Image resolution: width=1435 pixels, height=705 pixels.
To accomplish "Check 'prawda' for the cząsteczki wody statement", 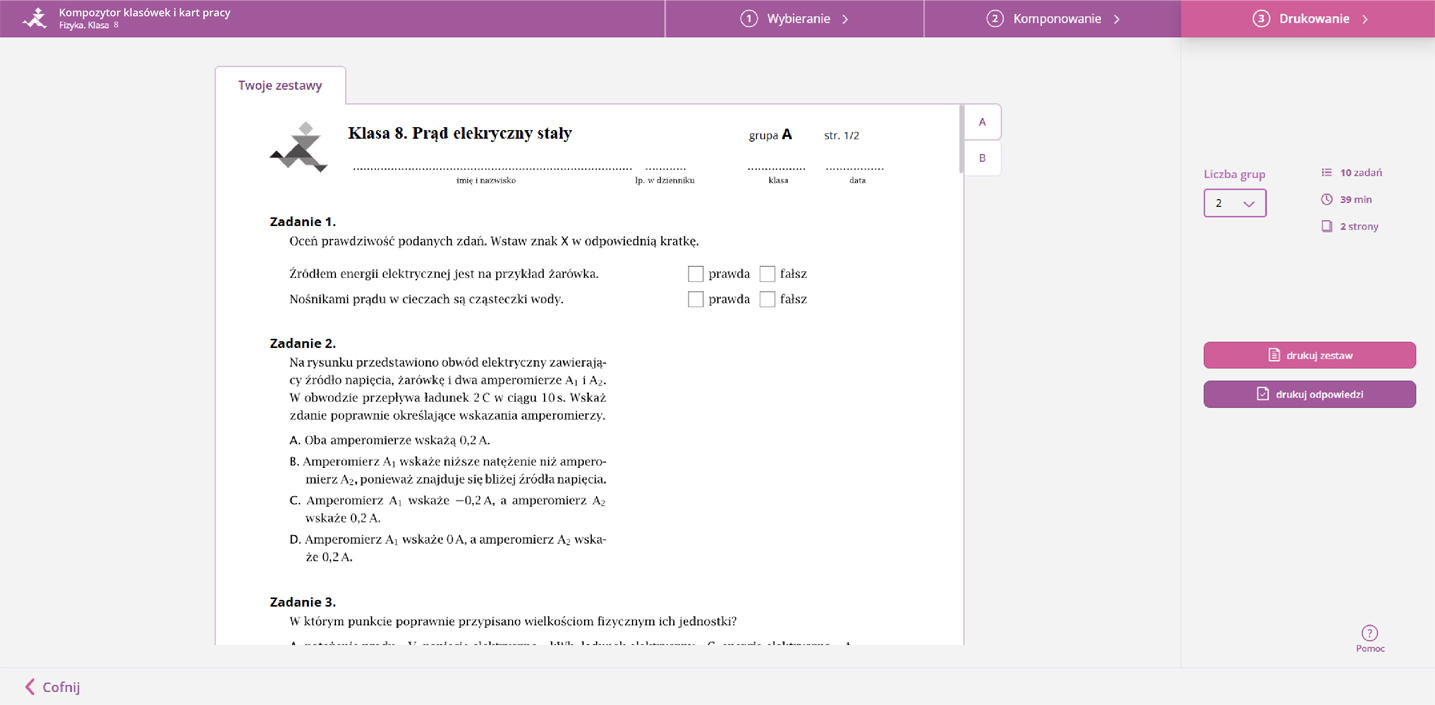I will pyautogui.click(x=696, y=299).
